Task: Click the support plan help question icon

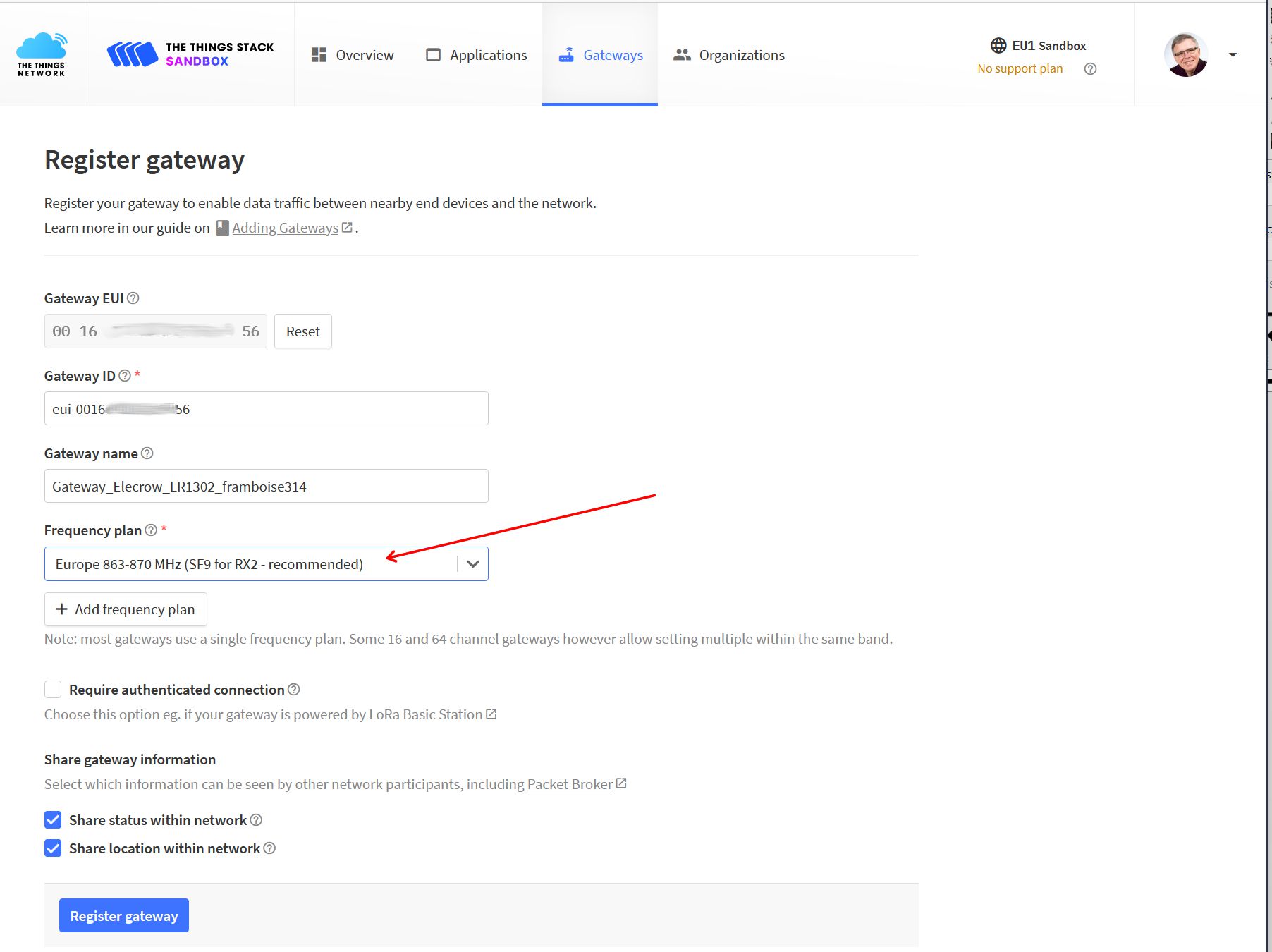Action: point(1090,68)
